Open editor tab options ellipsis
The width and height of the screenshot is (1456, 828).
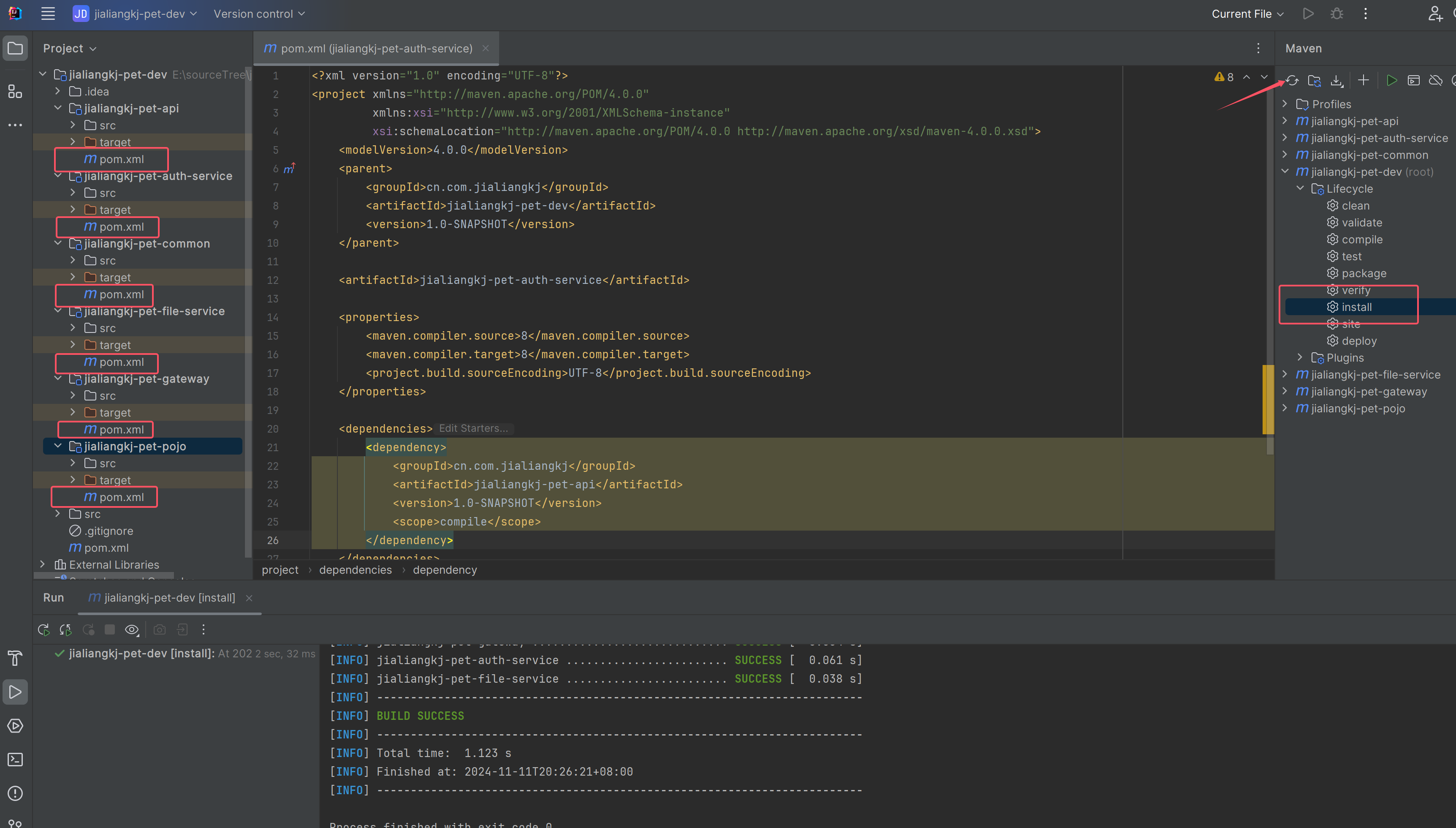pos(1258,48)
